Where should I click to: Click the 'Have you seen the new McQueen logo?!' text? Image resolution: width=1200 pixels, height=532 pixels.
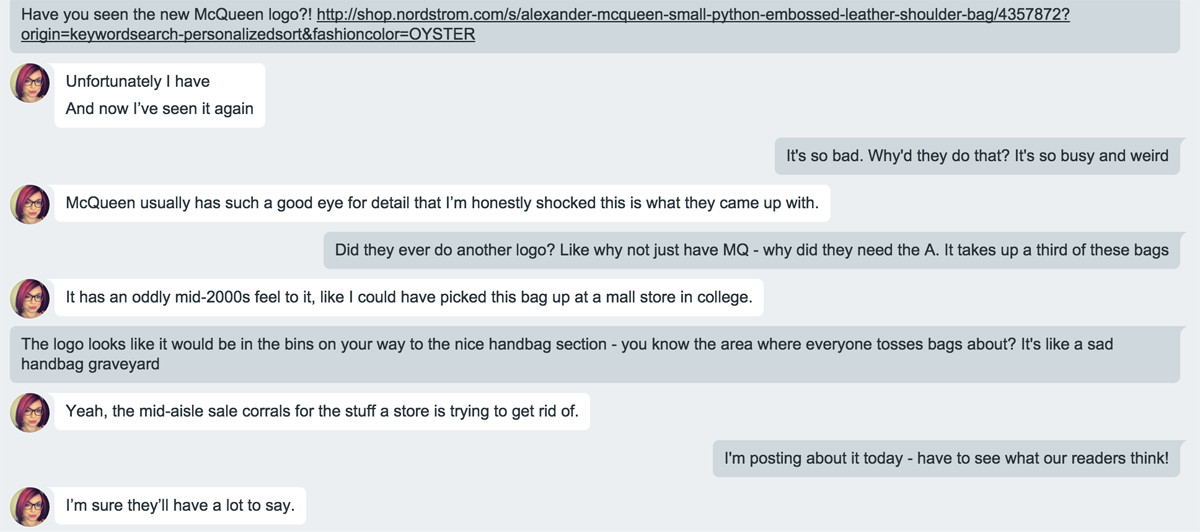tap(167, 15)
